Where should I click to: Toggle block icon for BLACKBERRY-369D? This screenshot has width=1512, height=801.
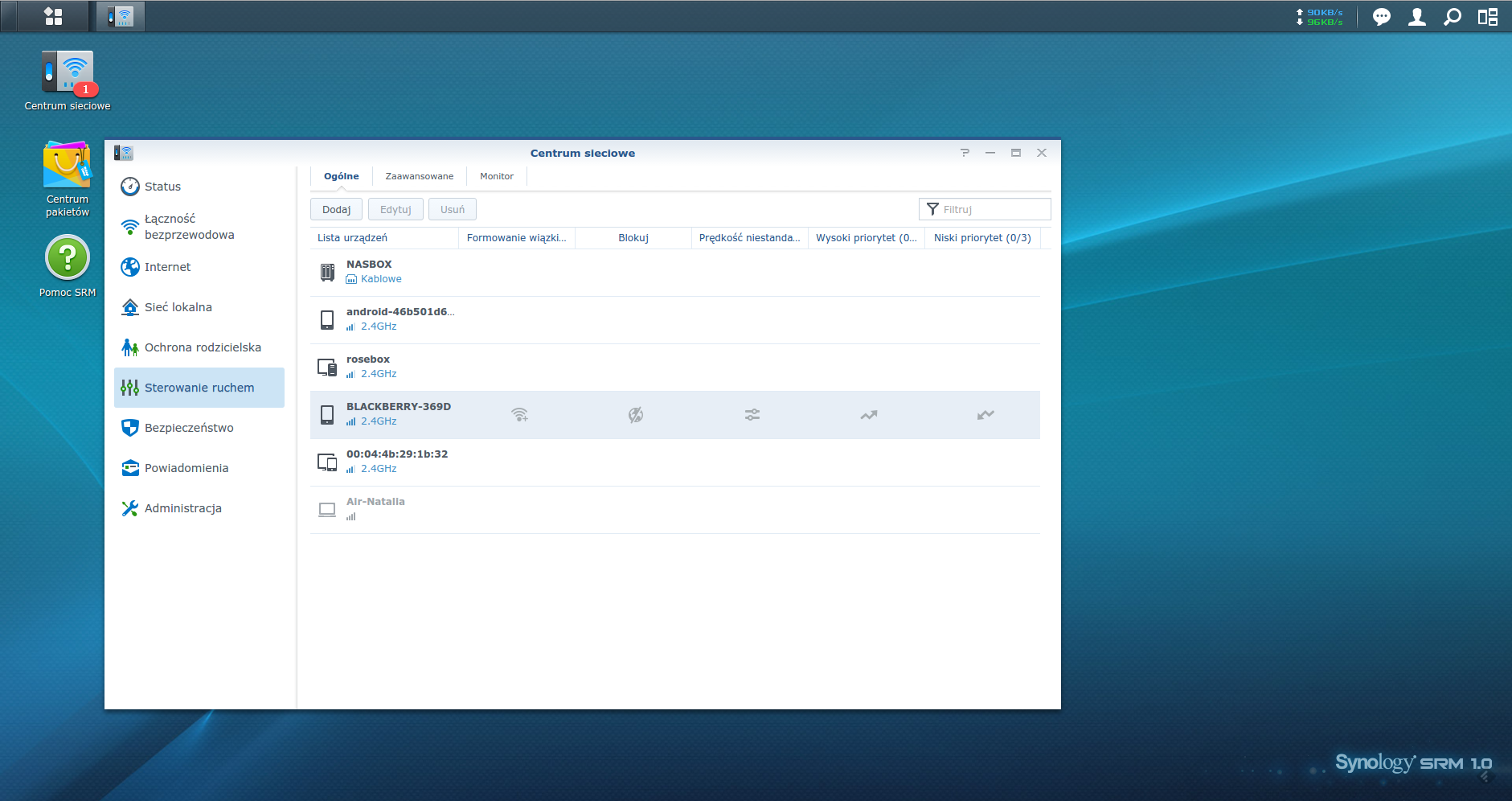click(x=636, y=415)
